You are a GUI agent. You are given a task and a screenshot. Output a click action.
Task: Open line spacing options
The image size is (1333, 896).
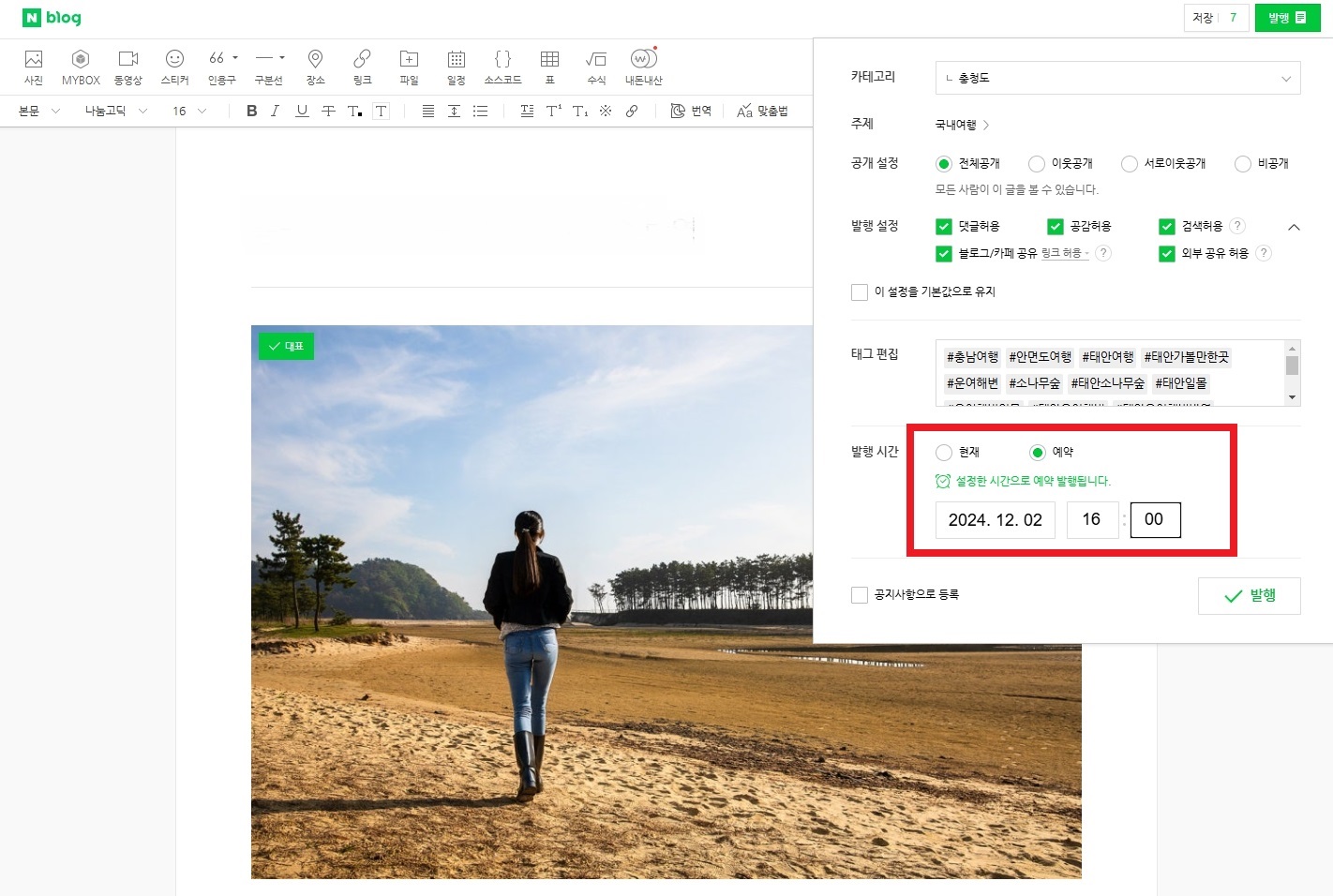(x=454, y=111)
